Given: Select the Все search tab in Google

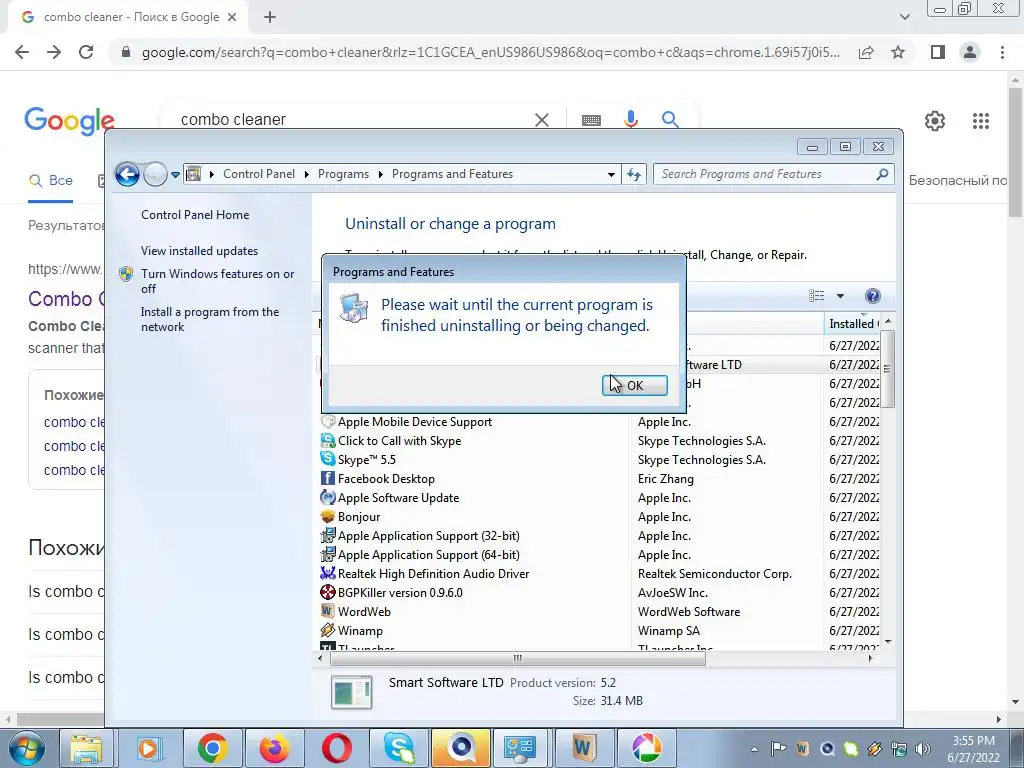Looking at the screenshot, I should coord(50,180).
